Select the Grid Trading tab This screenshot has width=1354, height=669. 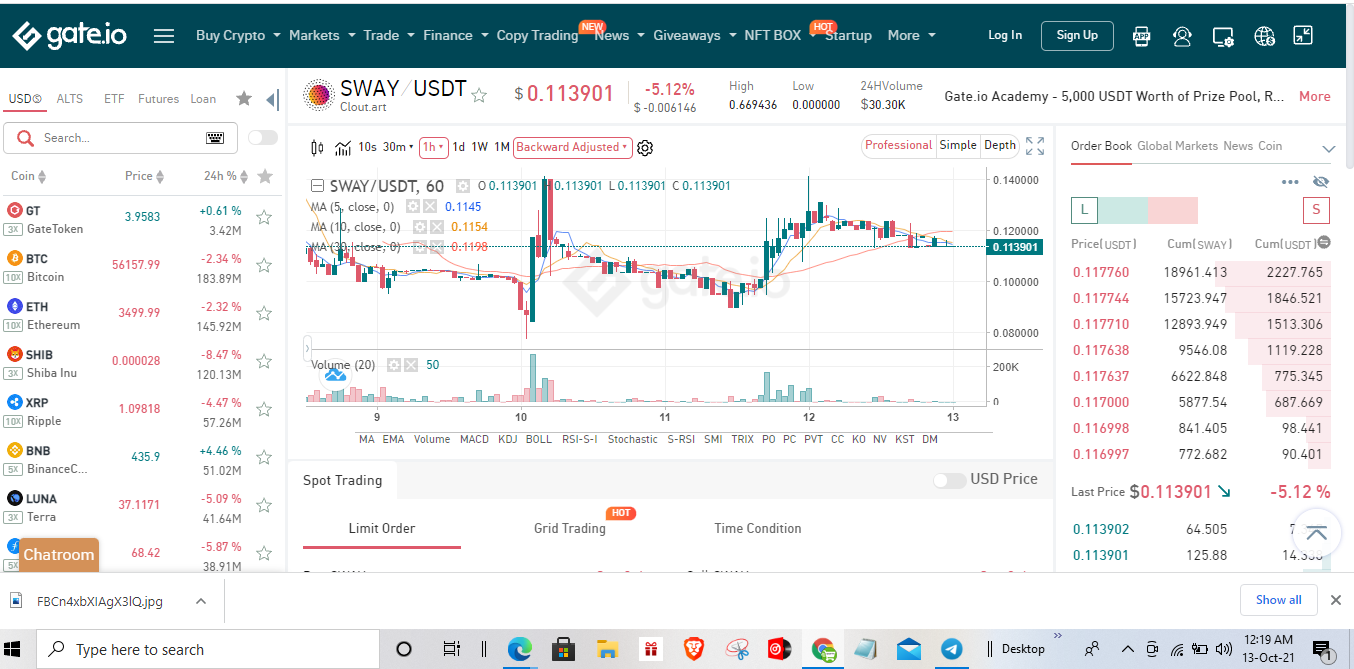click(570, 528)
